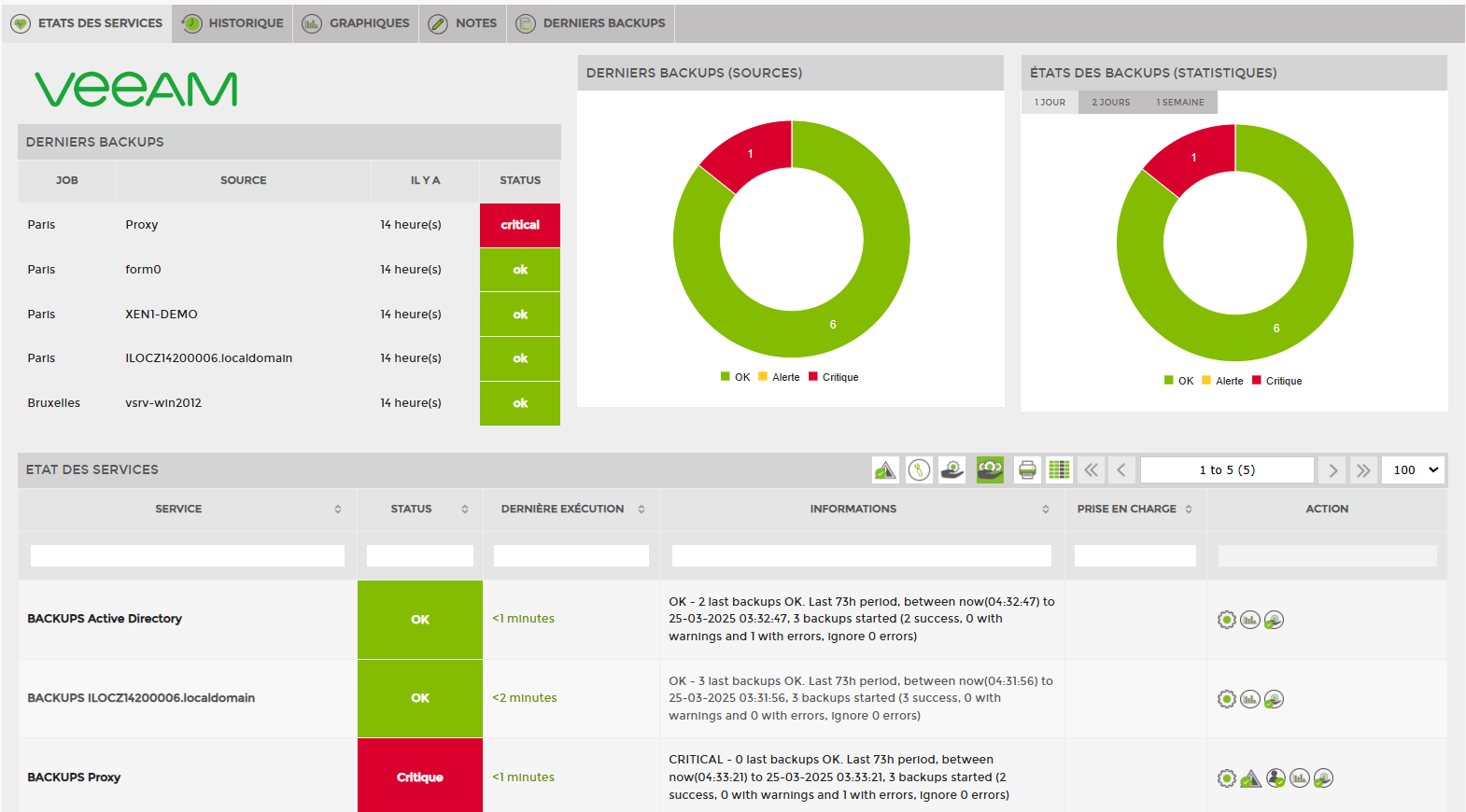Click the wrench maintenance icon in toolbar
1466x812 pixels.
tap(919, 469)
